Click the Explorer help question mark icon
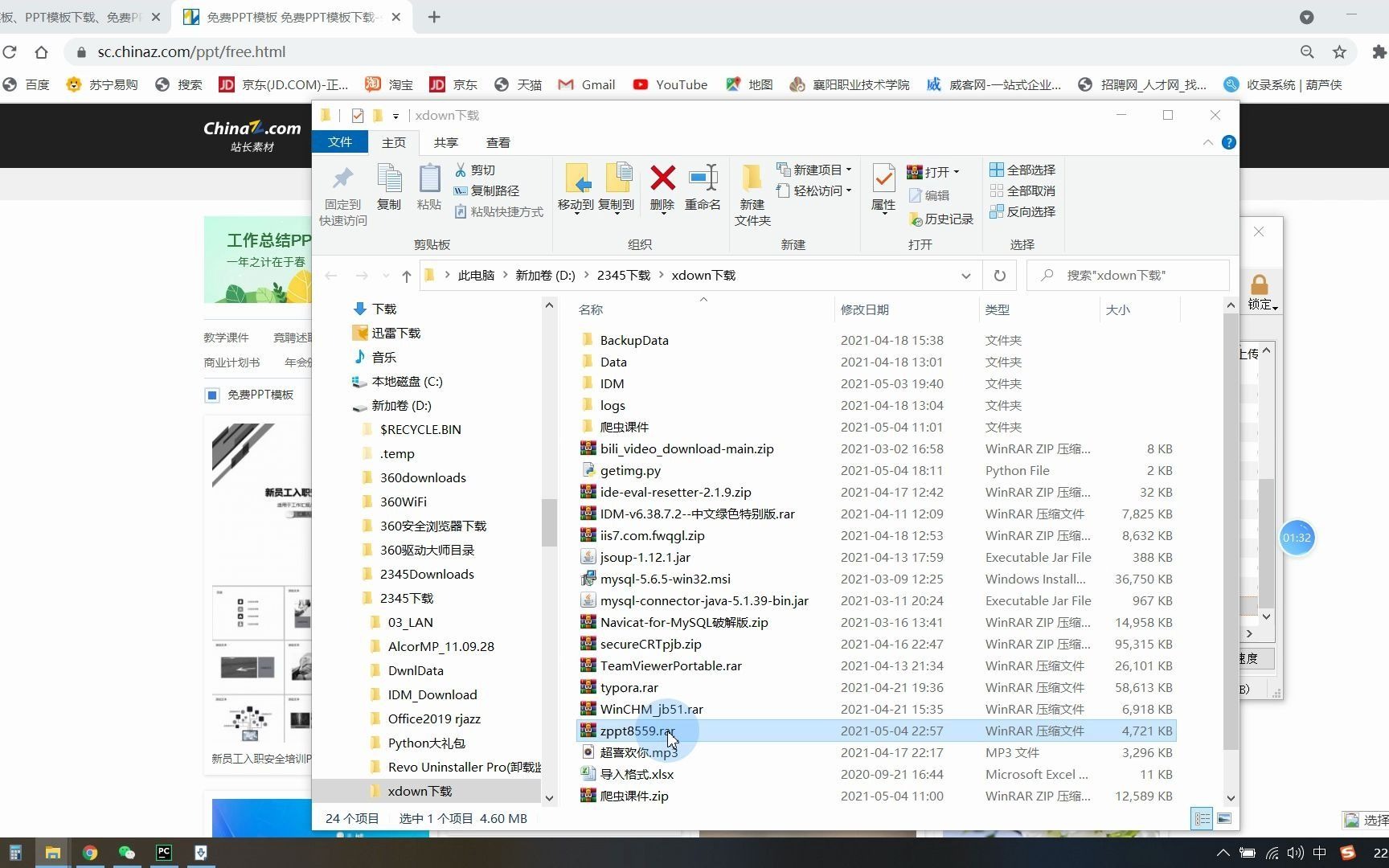 click(1228, 142)
